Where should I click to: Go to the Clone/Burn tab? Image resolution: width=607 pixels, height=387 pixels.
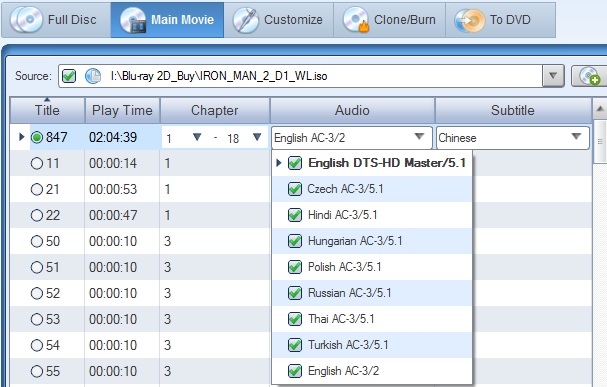(x=390, y=20)
